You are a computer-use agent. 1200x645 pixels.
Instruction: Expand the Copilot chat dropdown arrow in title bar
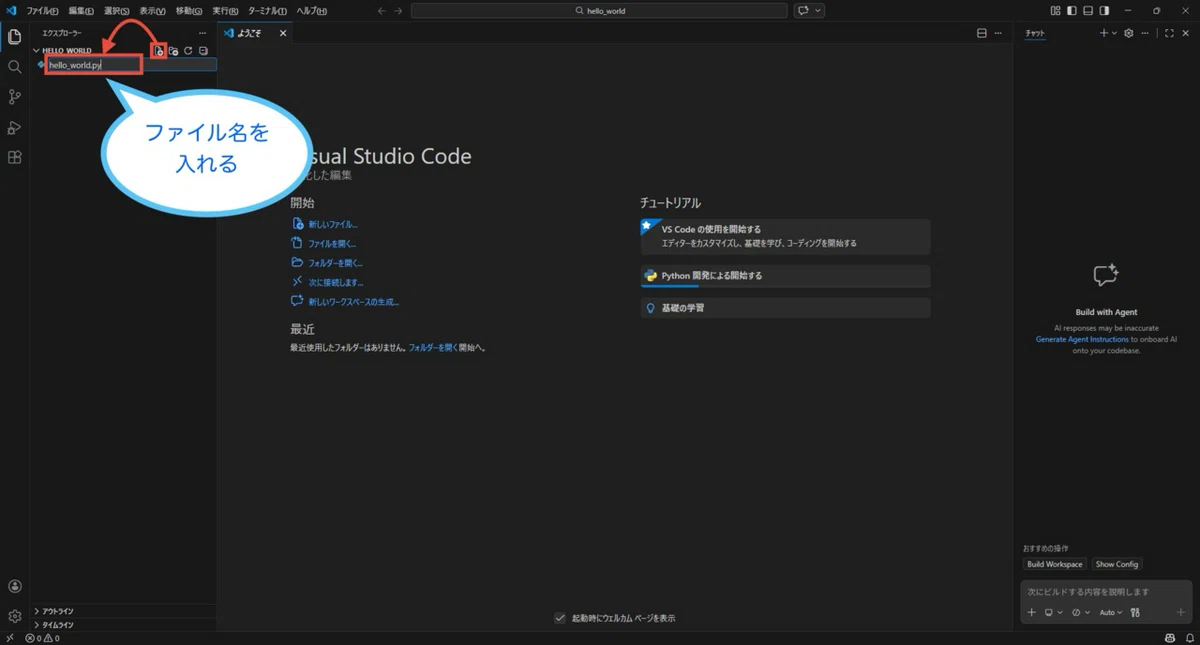818,11
